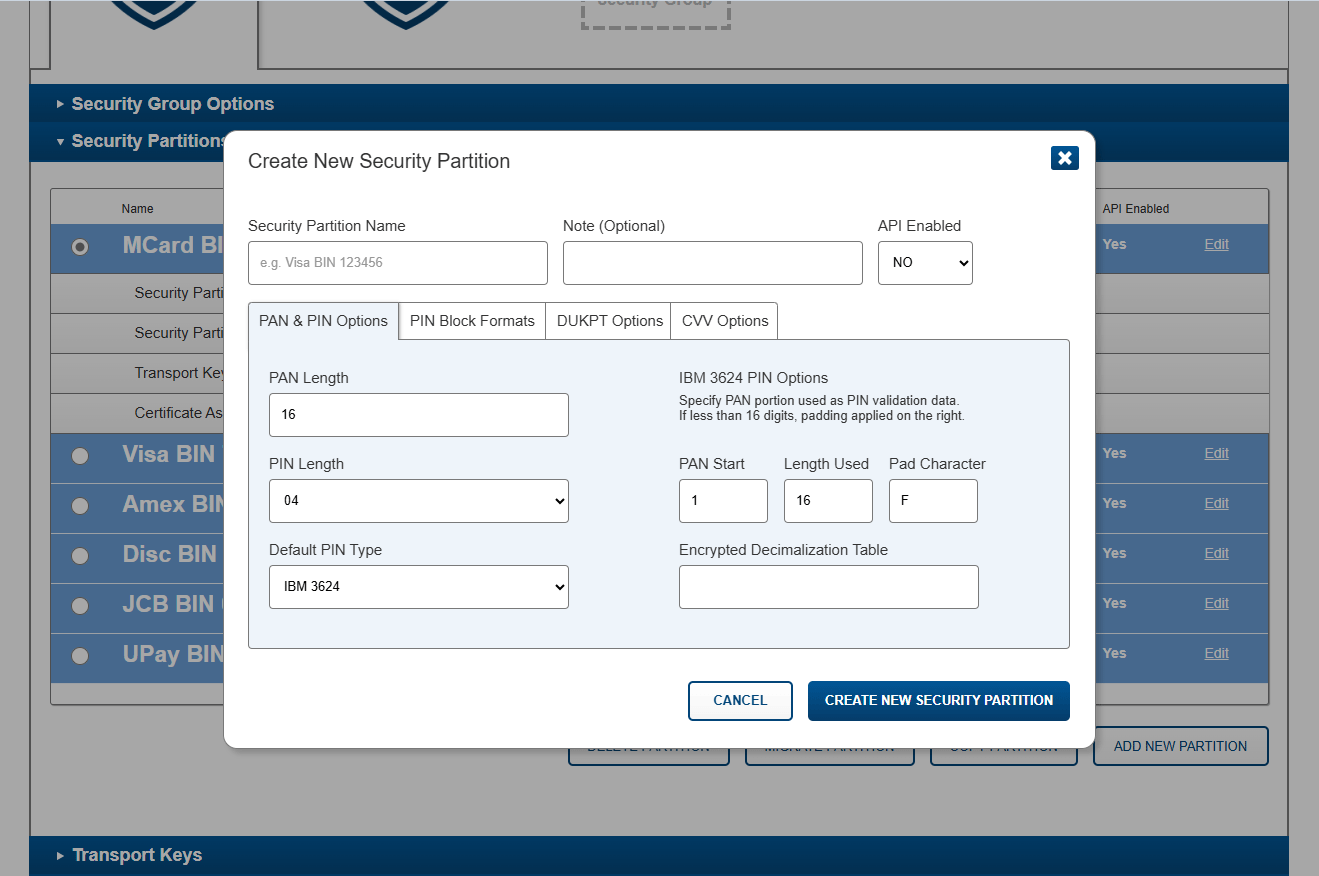This screenshot has width=1319, height=876.
Task: Select the Visa BIN radio button
Action: (x=80, y=456)
